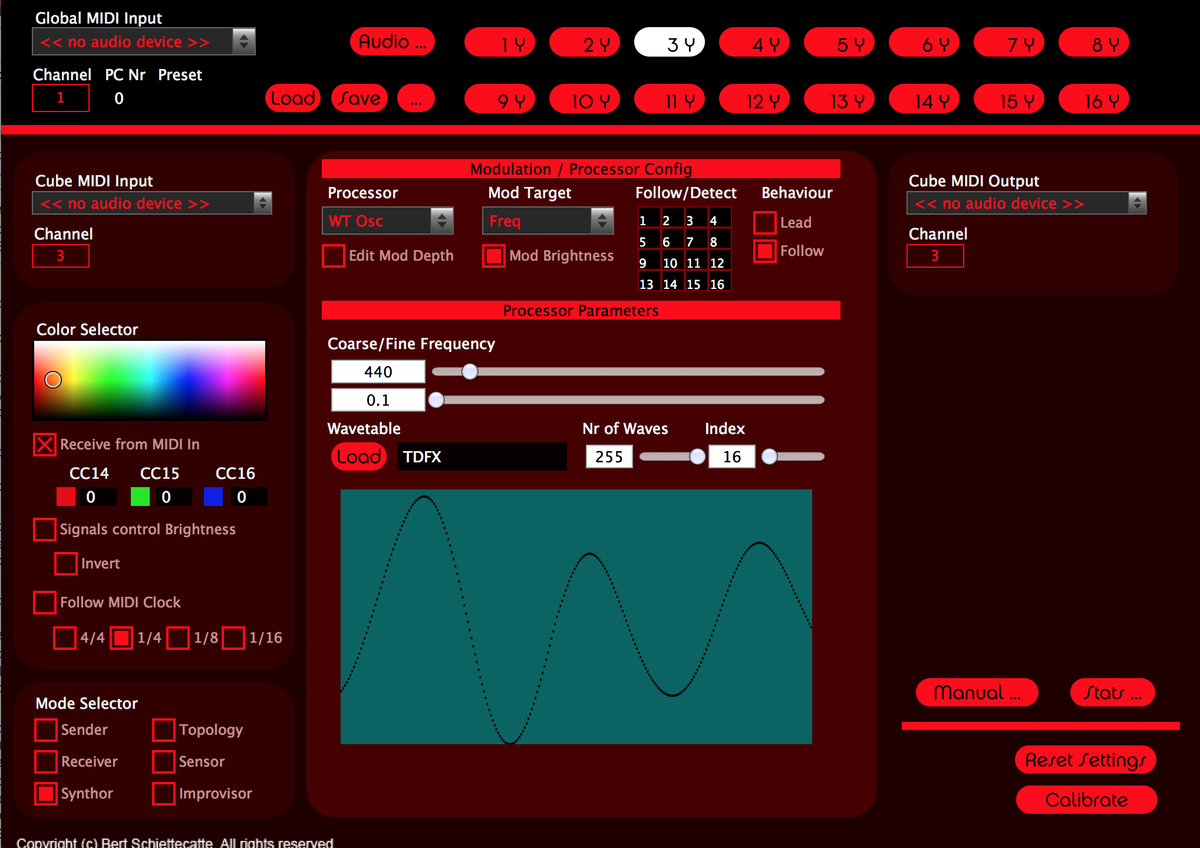Enable Receiver mode checkbox
1200x848 pixels.
pyautogui.click(x=46, y=762)
